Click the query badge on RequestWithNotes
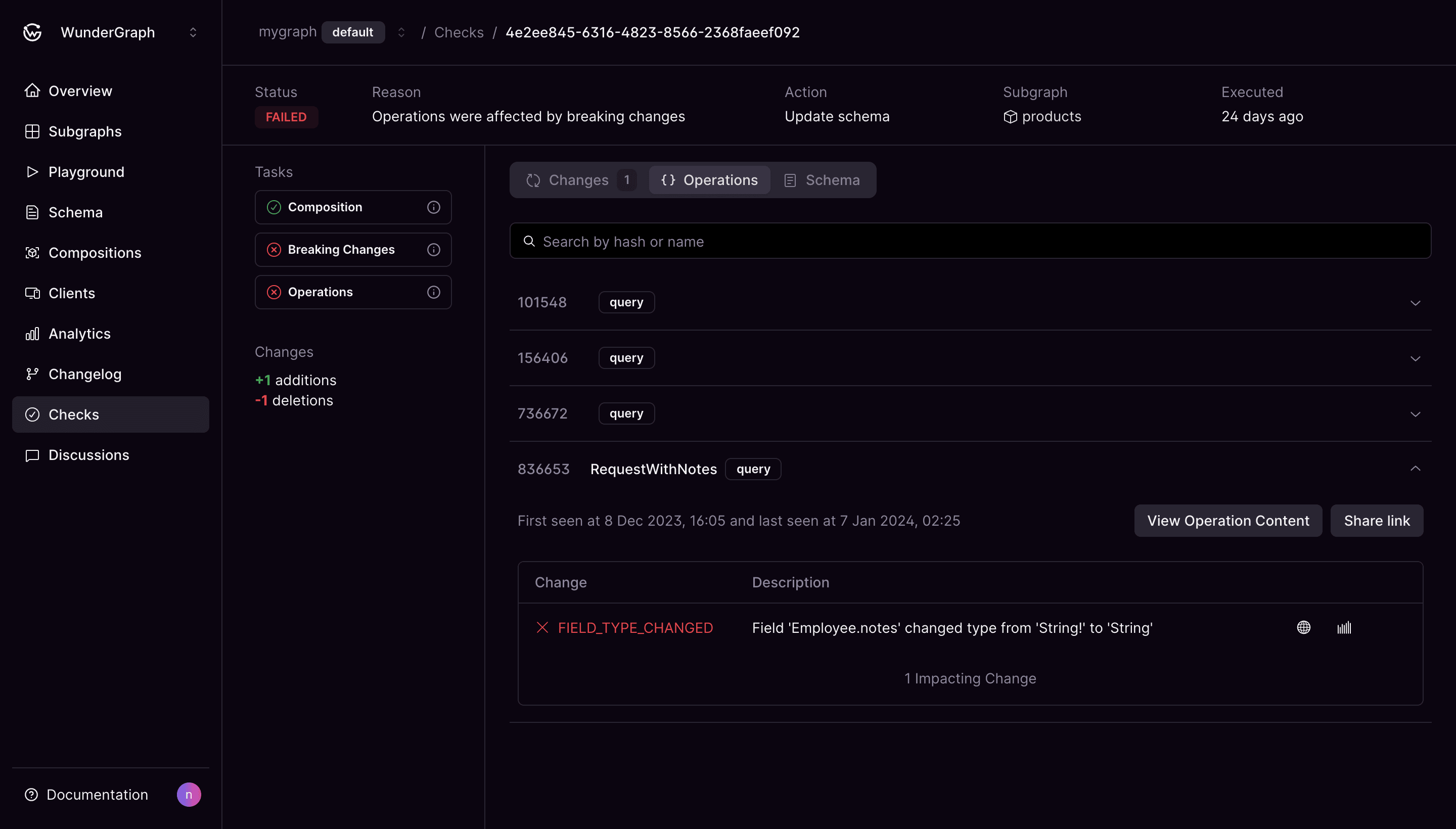1456x829 pixels. 753,469
